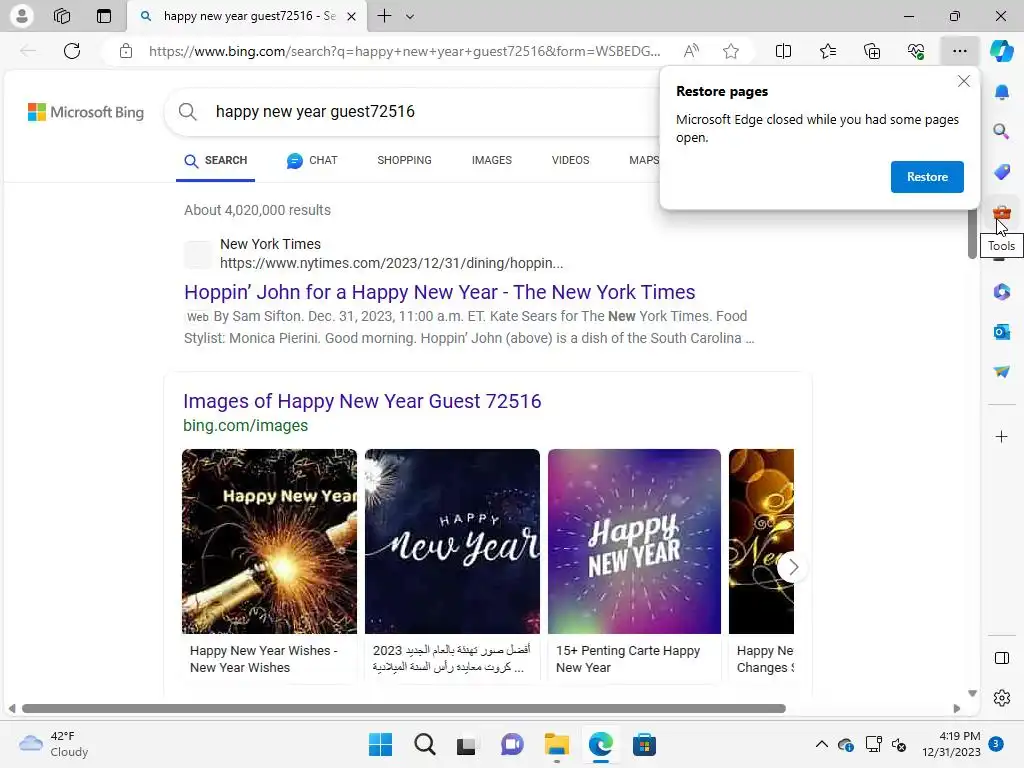Open the clock showing 4:19 PM
This screenshot has width=1024, height=768.
[951, 744]
